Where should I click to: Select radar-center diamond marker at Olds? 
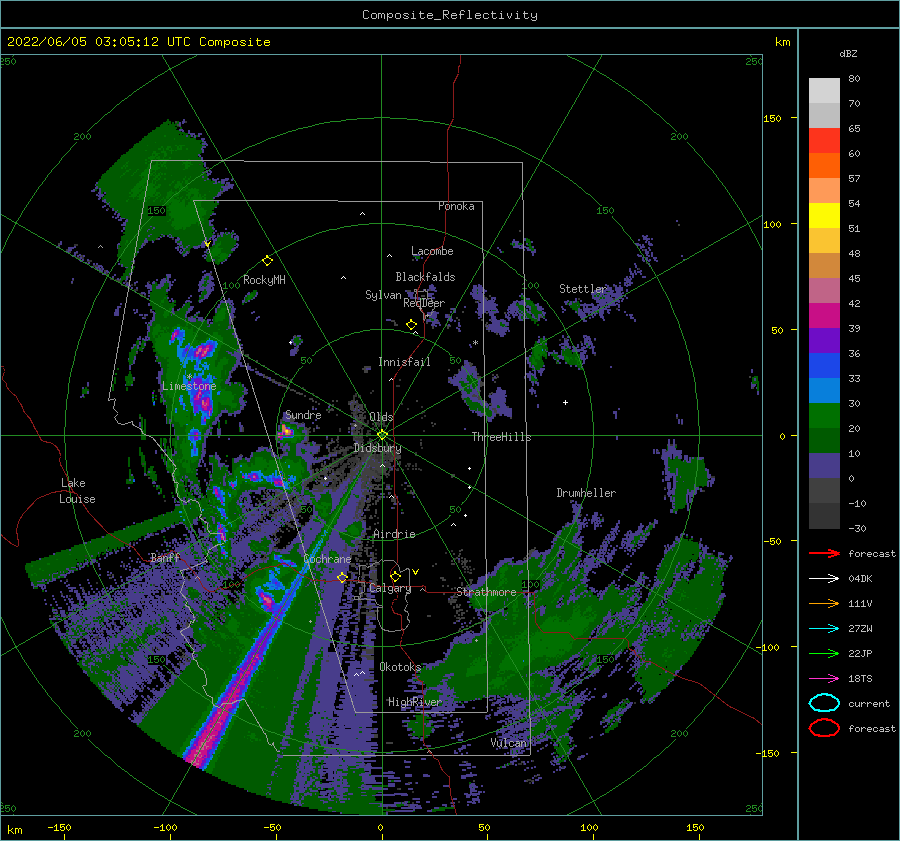pos(382,435)
